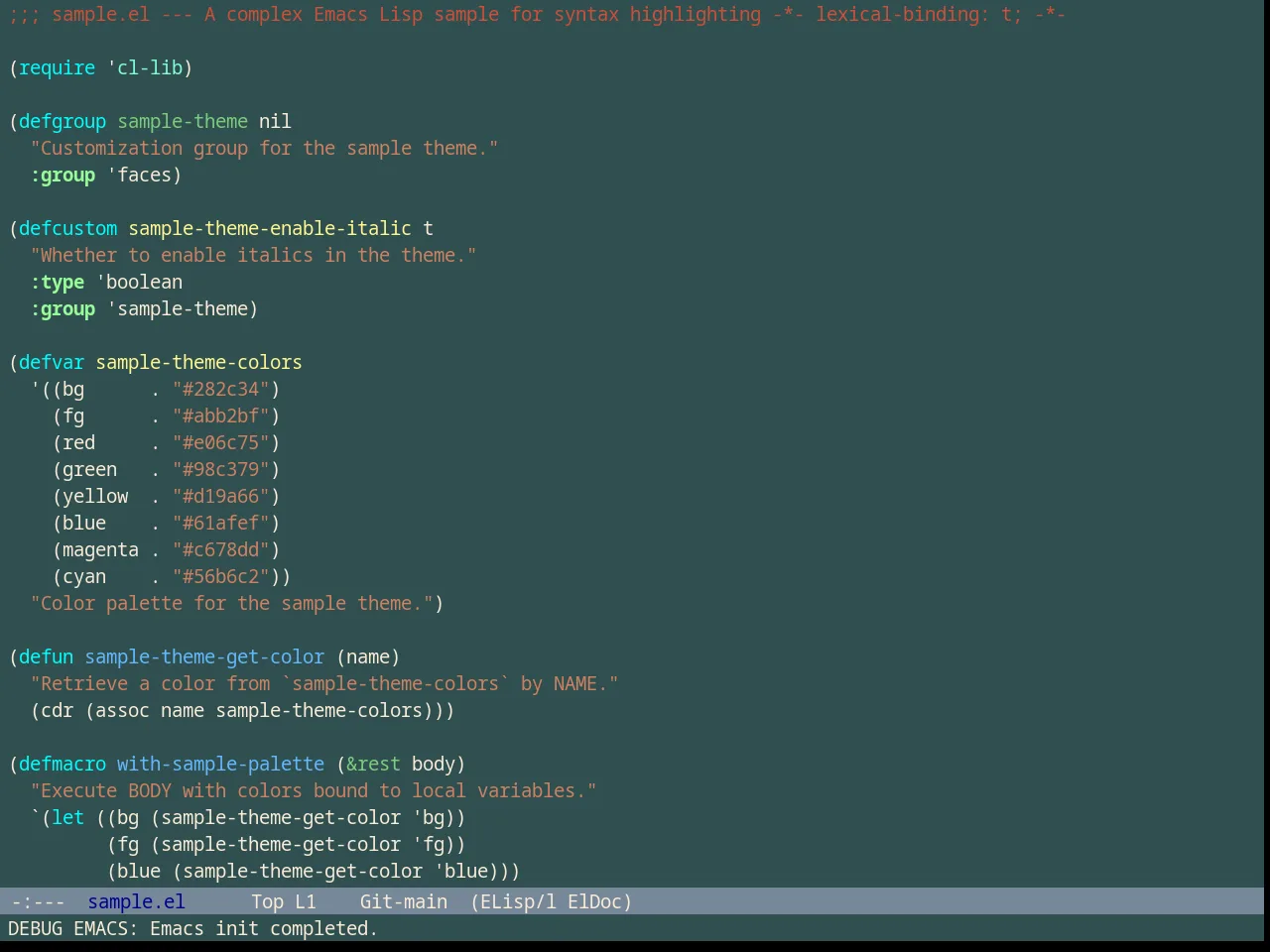Click the magenta key in the color alist
This screenshot has width=1270, height=952.
[100, 549]
